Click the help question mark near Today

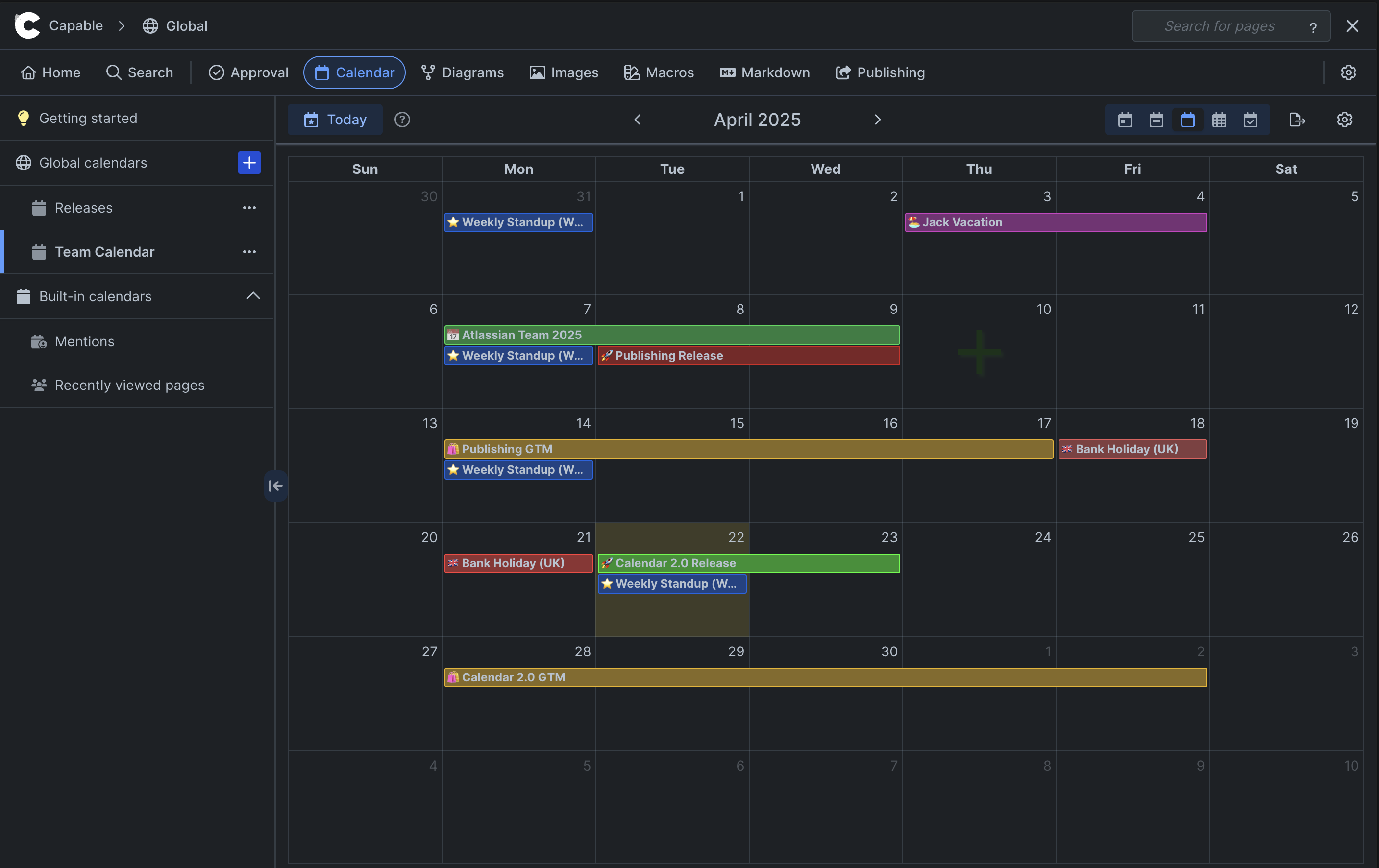[x=402, y=120]
